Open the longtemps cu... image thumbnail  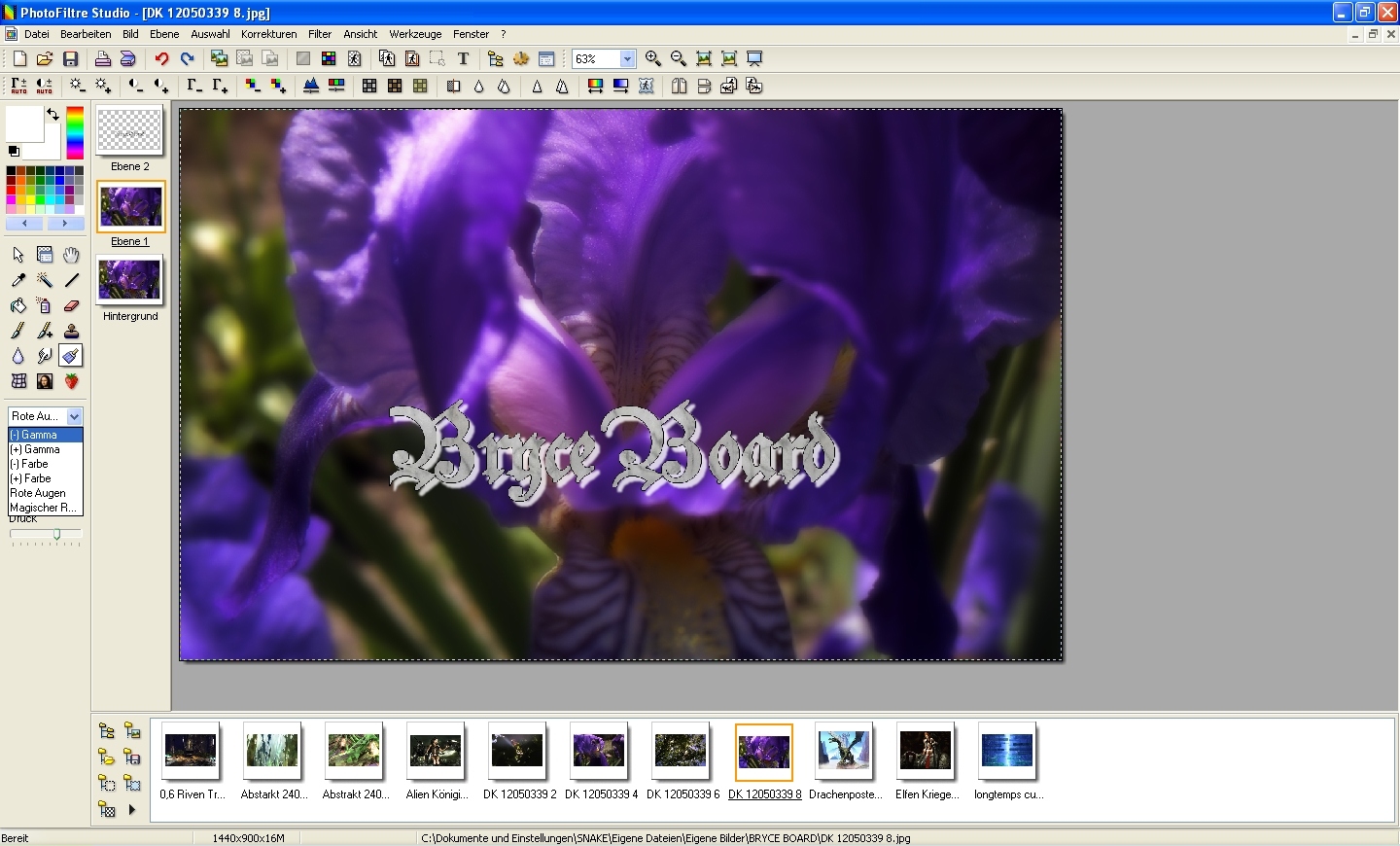(x=1007, y=751)
